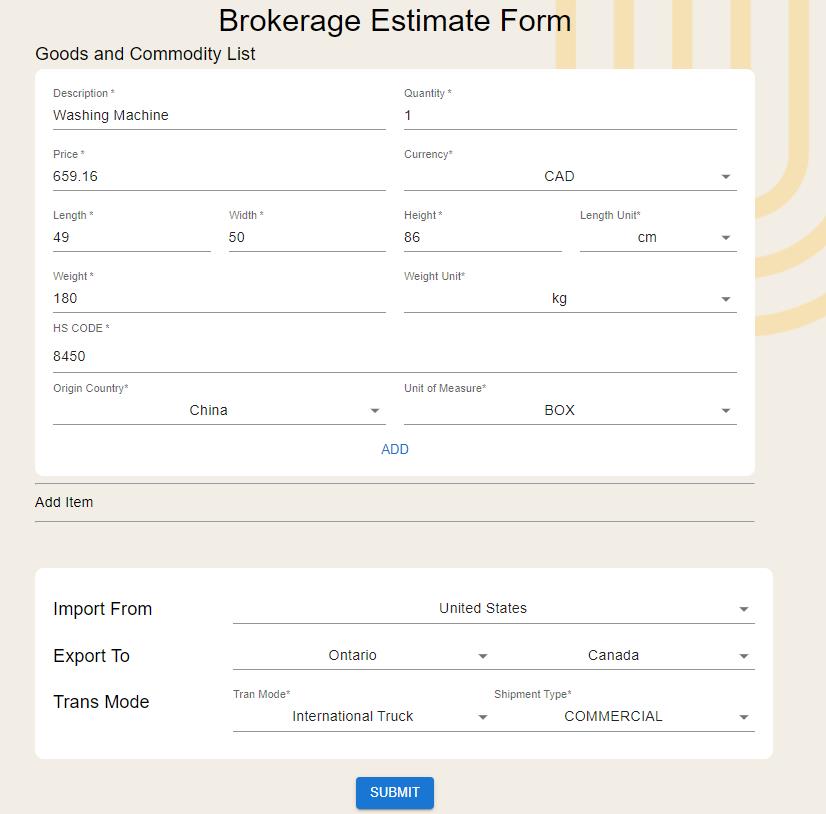
Task: Expand the Add Item section
Action: (395, 503)
